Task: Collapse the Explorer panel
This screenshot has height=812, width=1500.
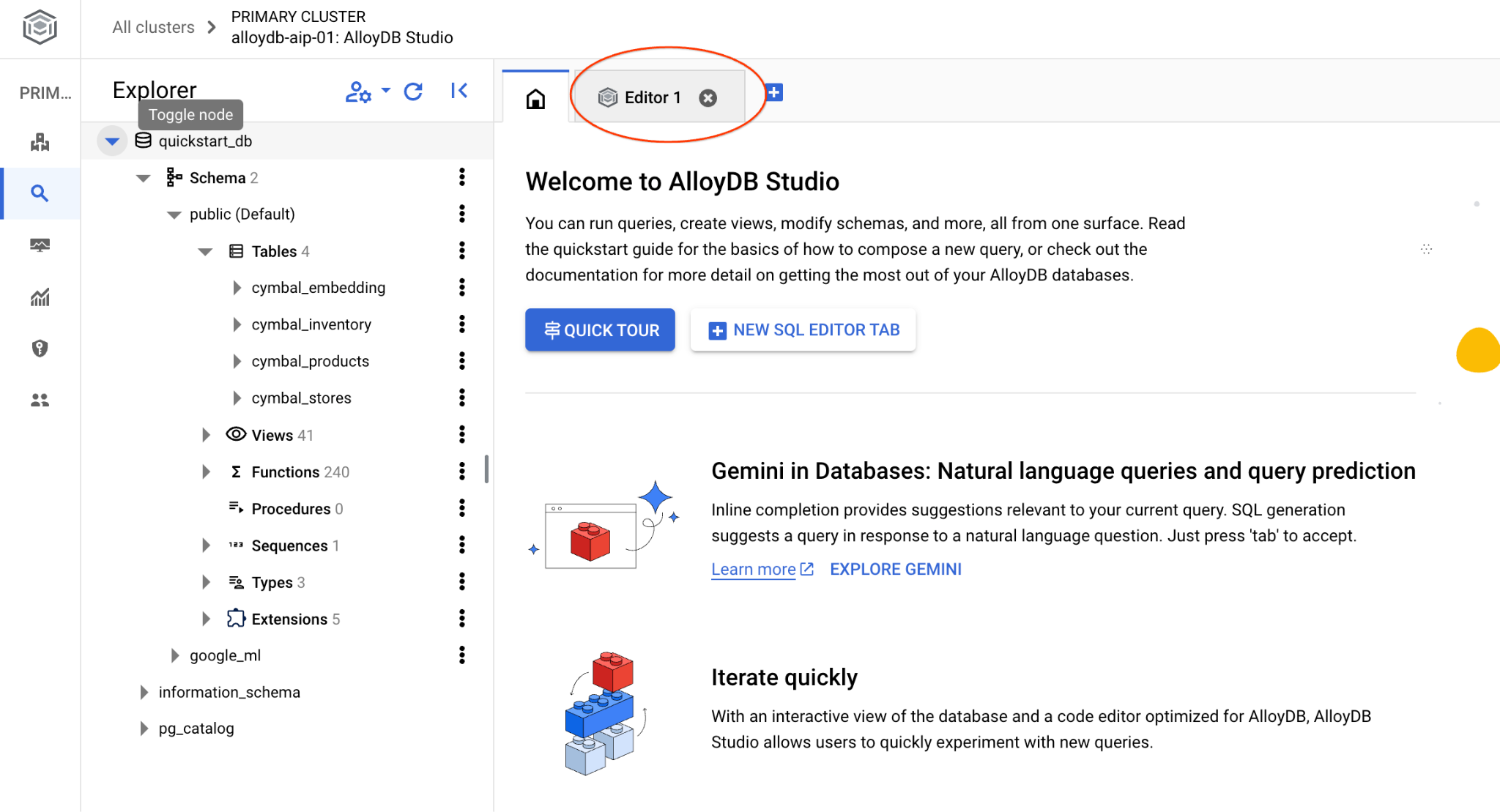Action: (x=459, y=91)
